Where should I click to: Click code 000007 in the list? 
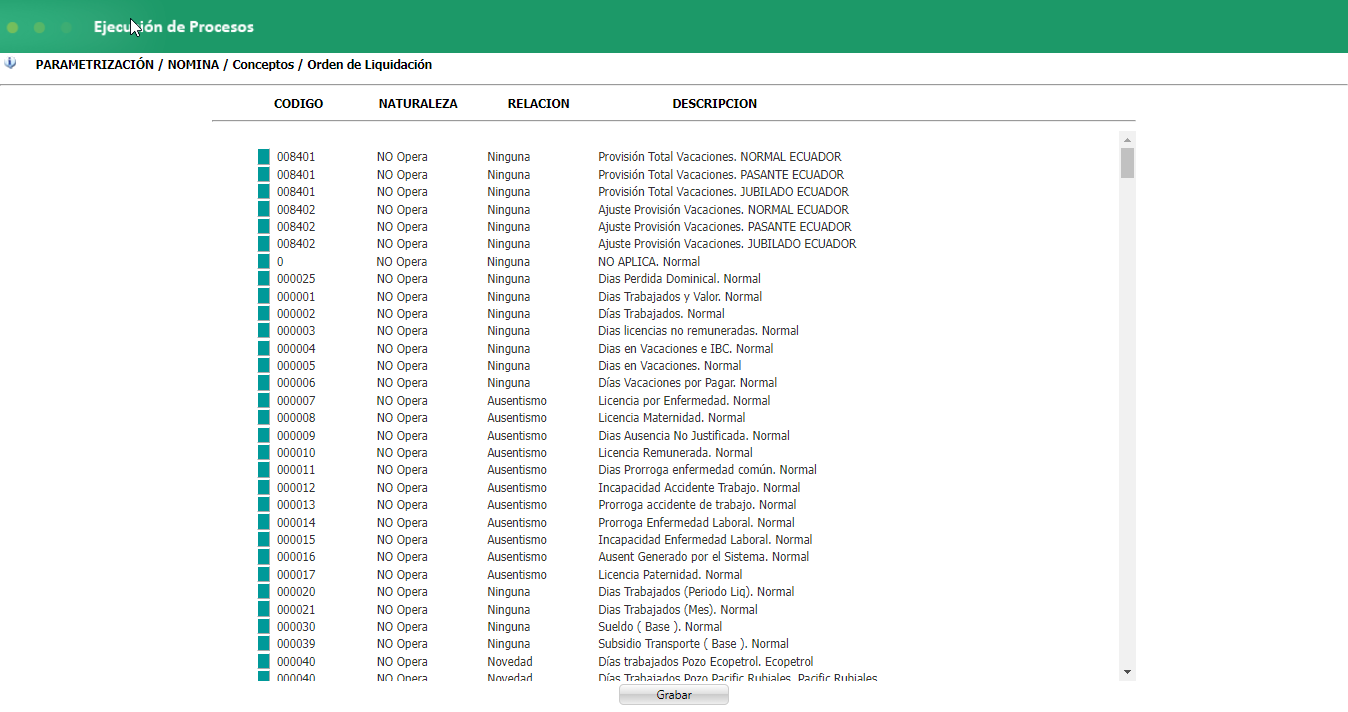(296, 401)
